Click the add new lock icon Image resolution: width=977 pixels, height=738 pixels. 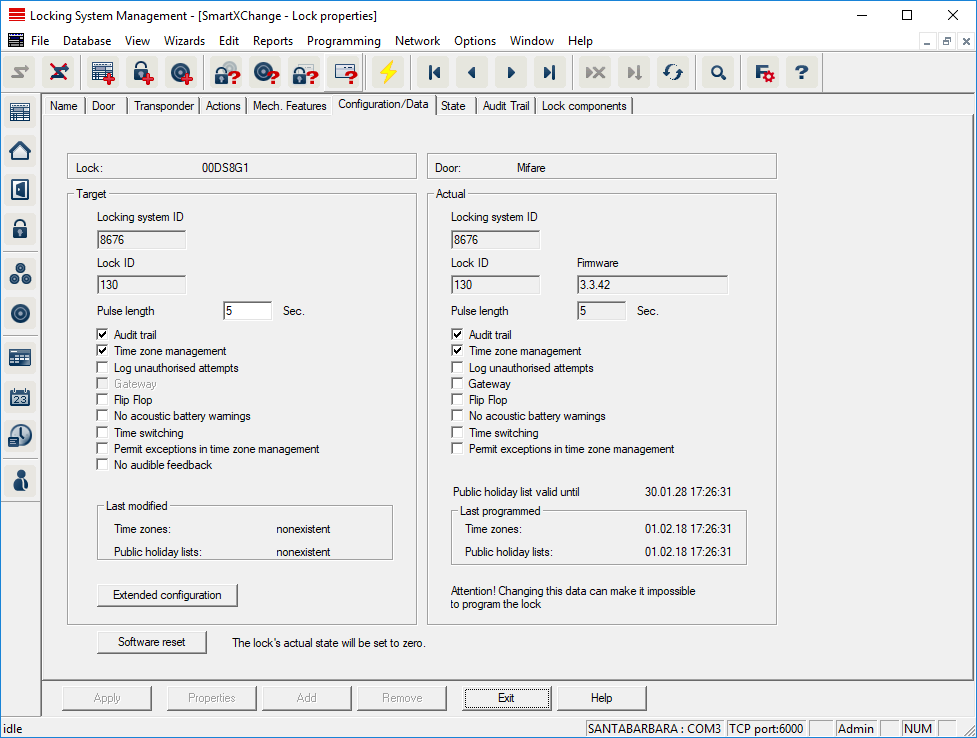coord(143,72)
